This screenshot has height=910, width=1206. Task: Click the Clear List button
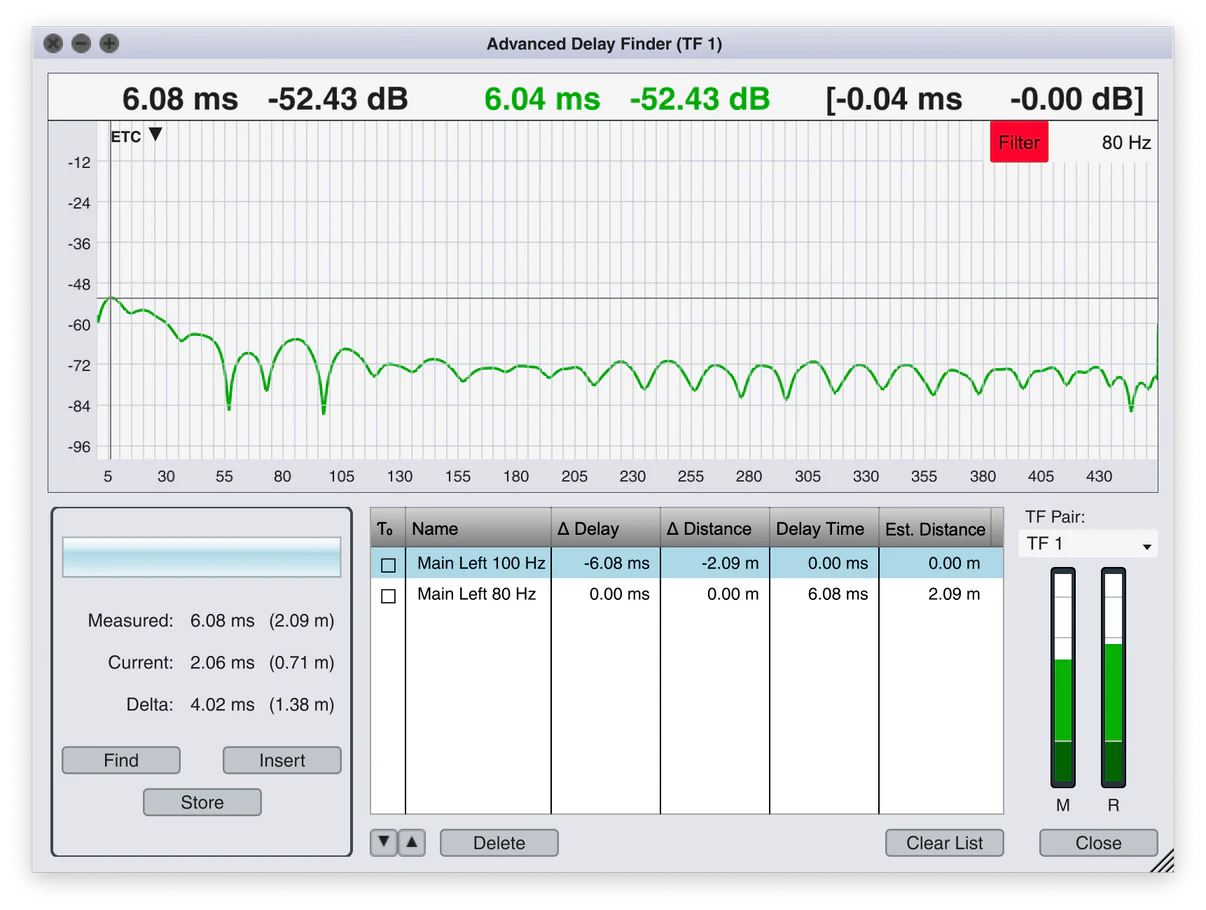tap(944, 843)
